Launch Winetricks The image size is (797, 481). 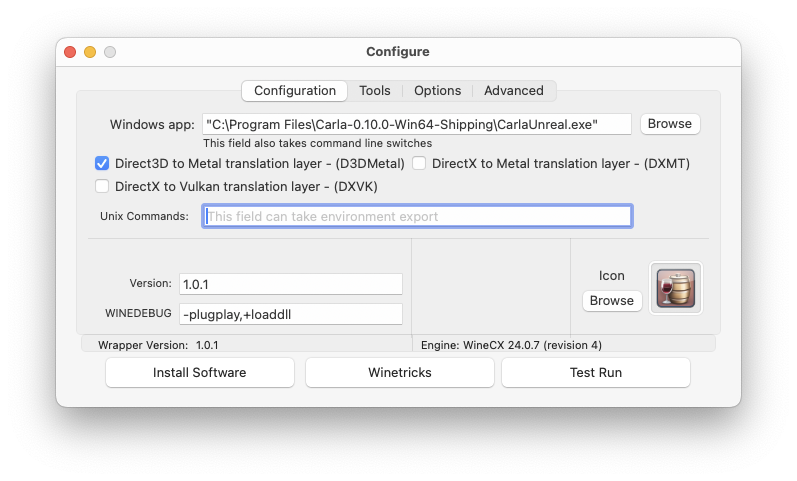pos(399,372)
